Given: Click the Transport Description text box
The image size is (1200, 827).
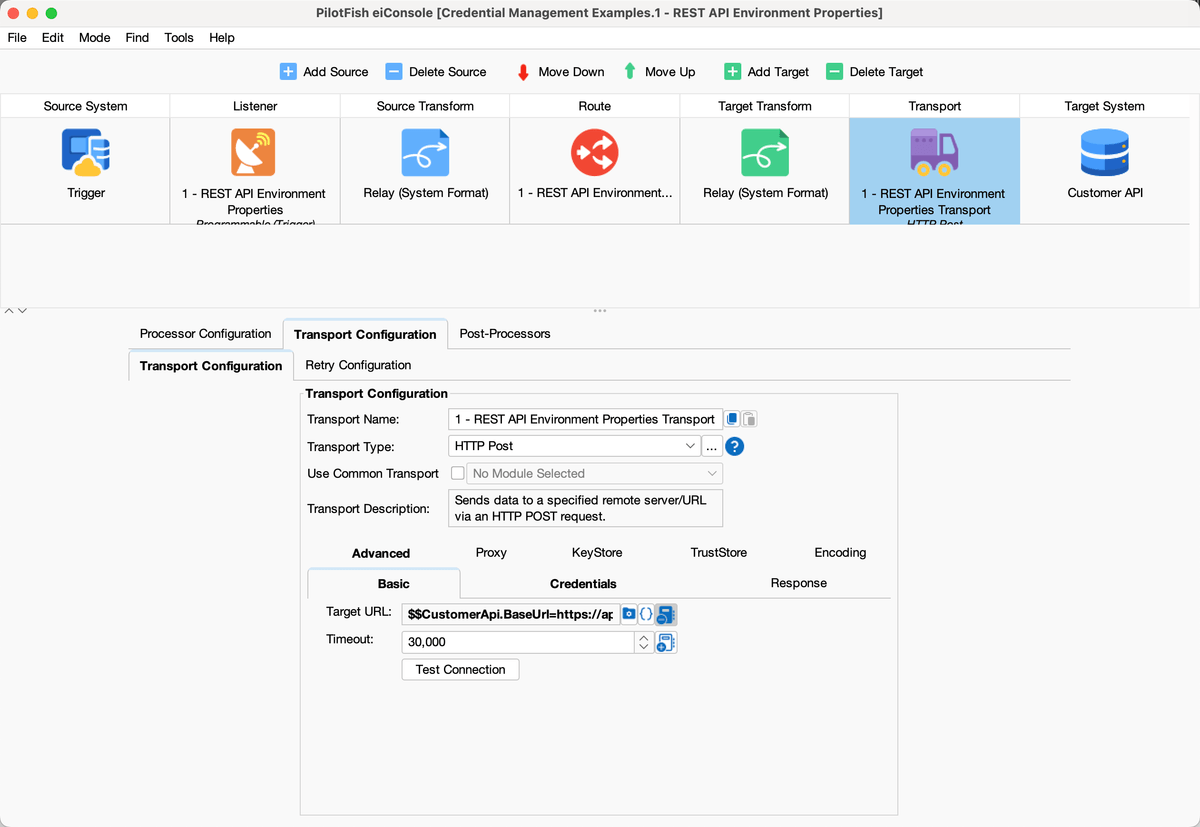Looking at the screenshot, I should [x=586, y=508].
